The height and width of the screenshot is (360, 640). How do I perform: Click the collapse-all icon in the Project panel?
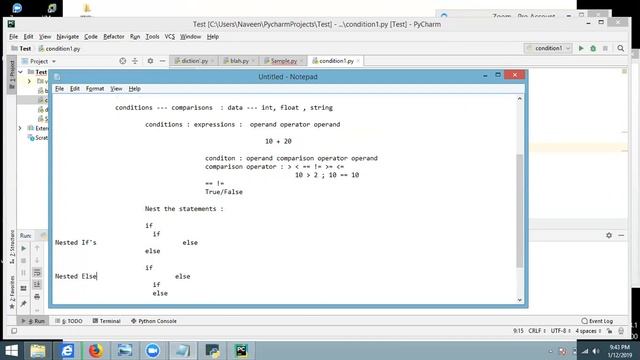point(135,61)
